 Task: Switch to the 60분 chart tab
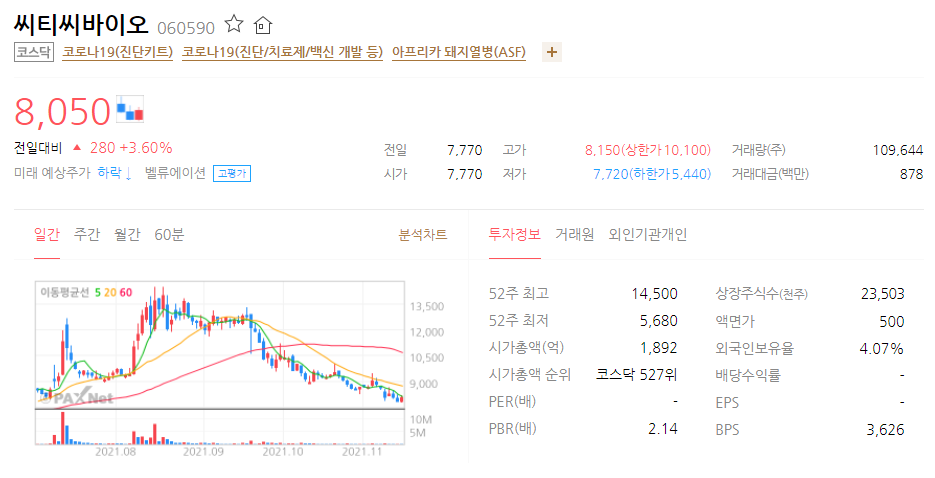point(169,235)
